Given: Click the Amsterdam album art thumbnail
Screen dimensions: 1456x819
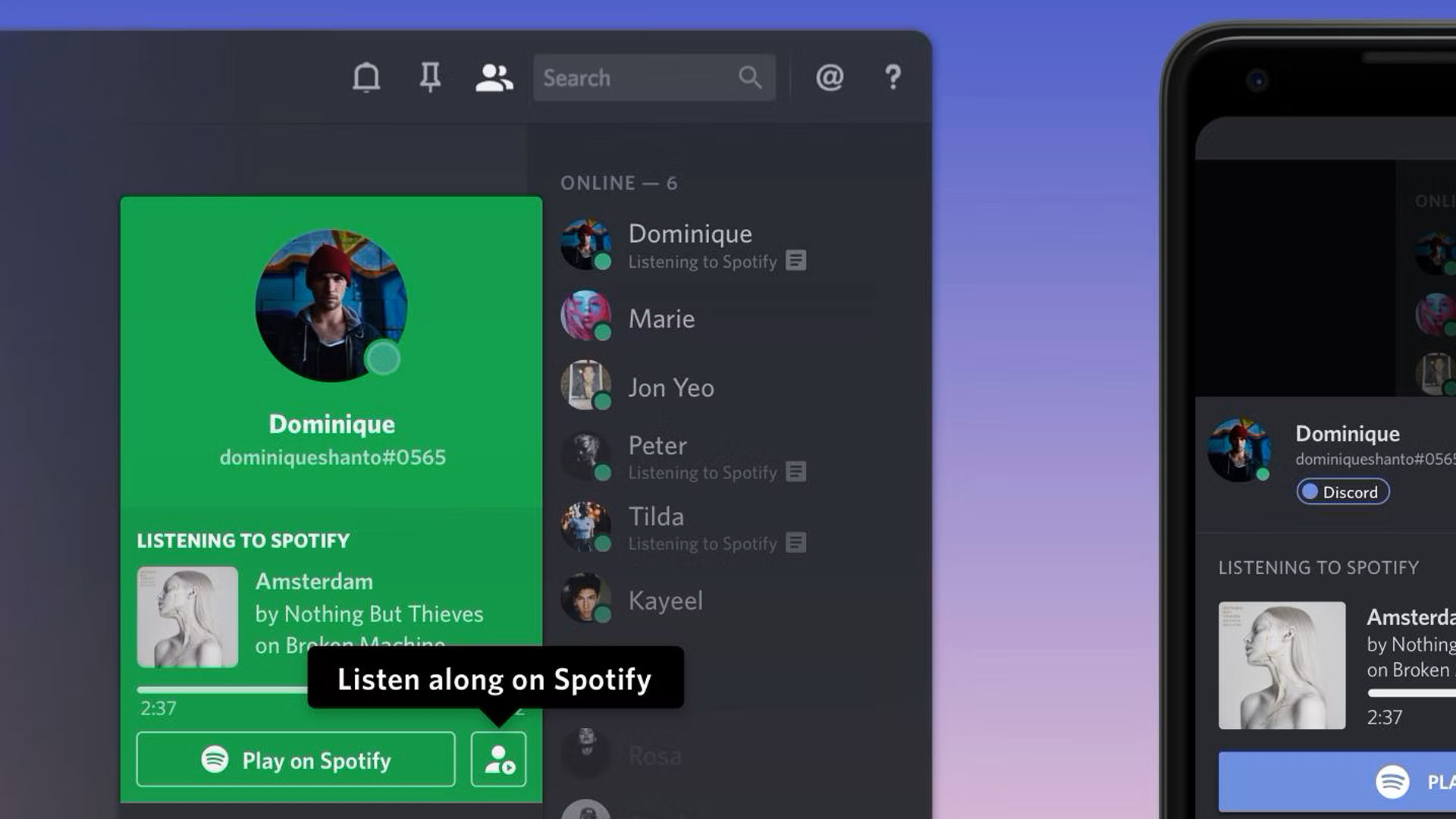Looking at the screenshot, I should tap(187, 617).
